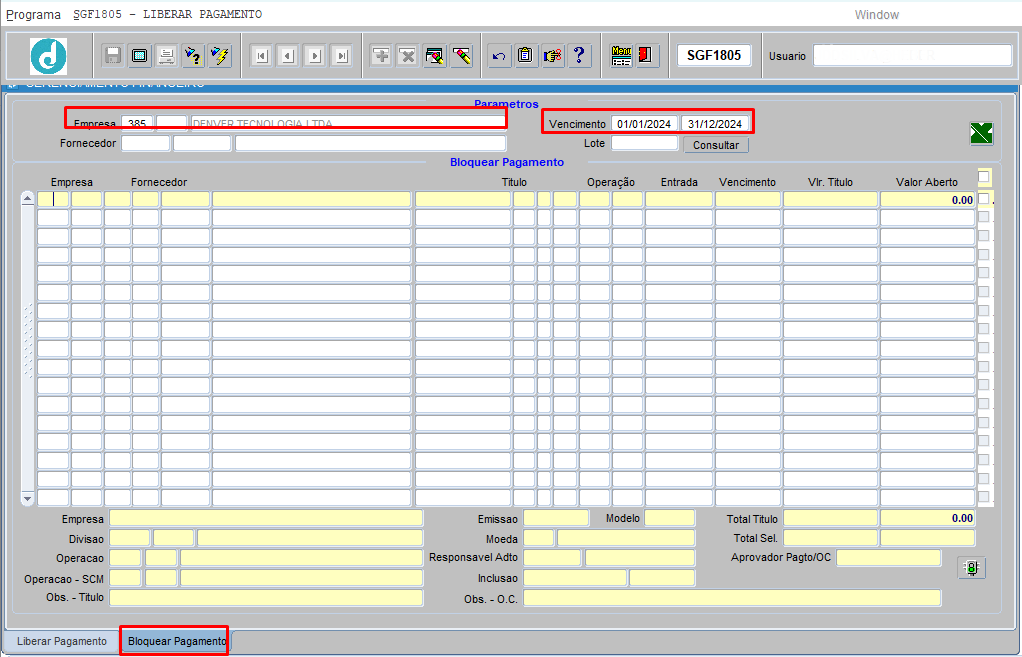Open the Menu icon in toolbar

621,56
